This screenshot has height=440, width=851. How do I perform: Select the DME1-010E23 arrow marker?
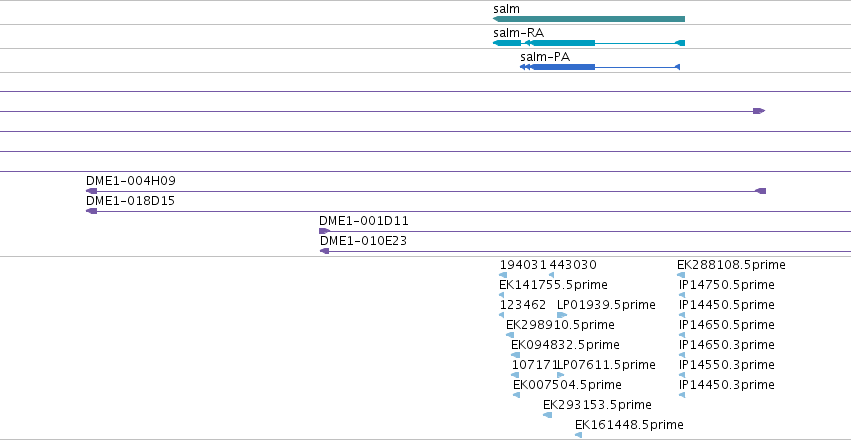tap(325, 251)
